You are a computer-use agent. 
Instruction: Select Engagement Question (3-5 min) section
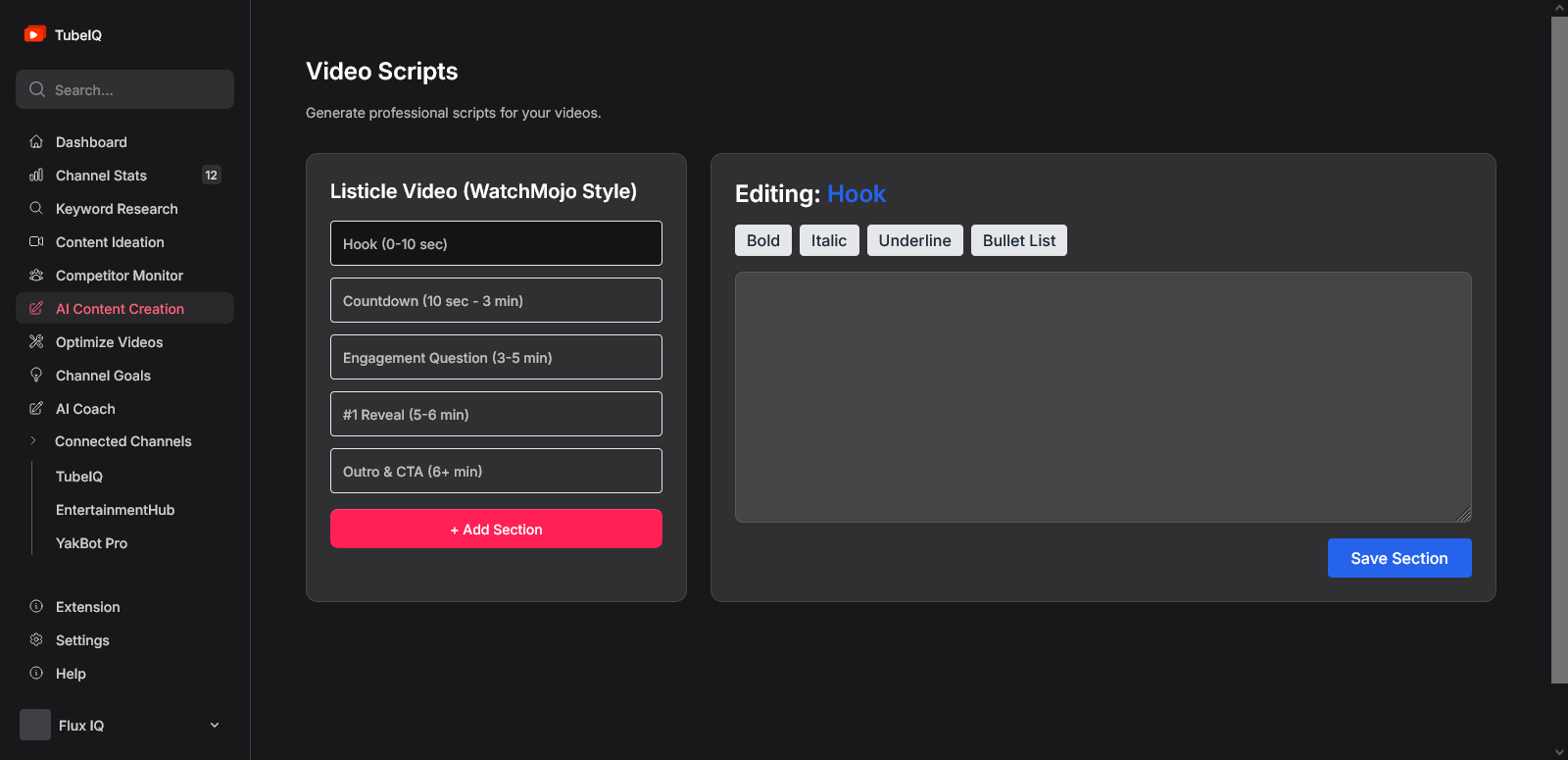(x=496, y=357)
